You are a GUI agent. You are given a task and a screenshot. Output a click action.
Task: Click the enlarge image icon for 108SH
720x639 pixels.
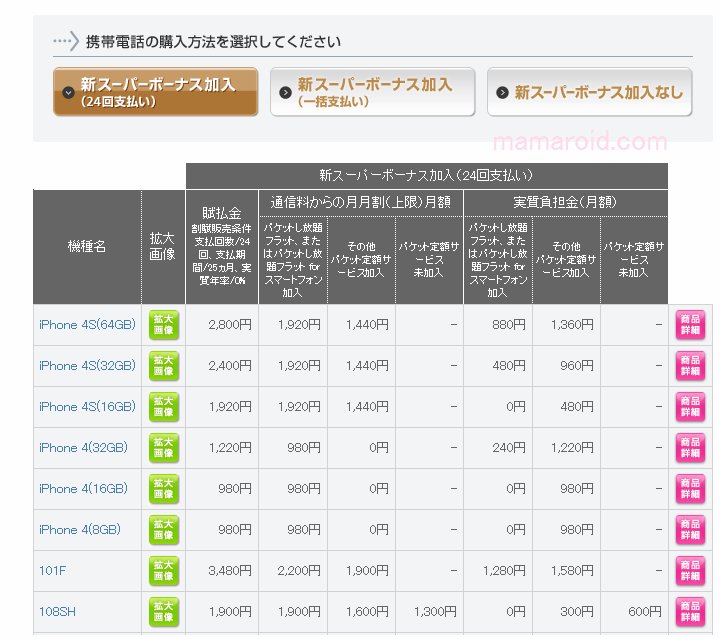pos(163,611)
